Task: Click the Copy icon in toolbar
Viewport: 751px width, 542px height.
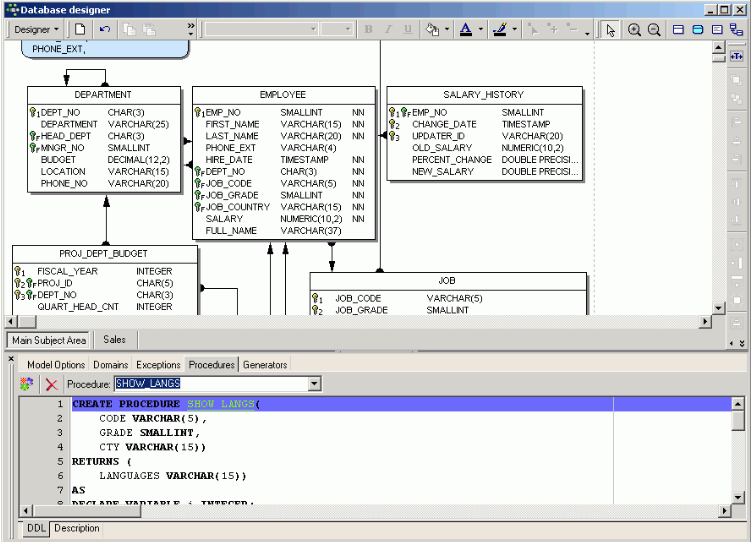Action: (129, 30)
